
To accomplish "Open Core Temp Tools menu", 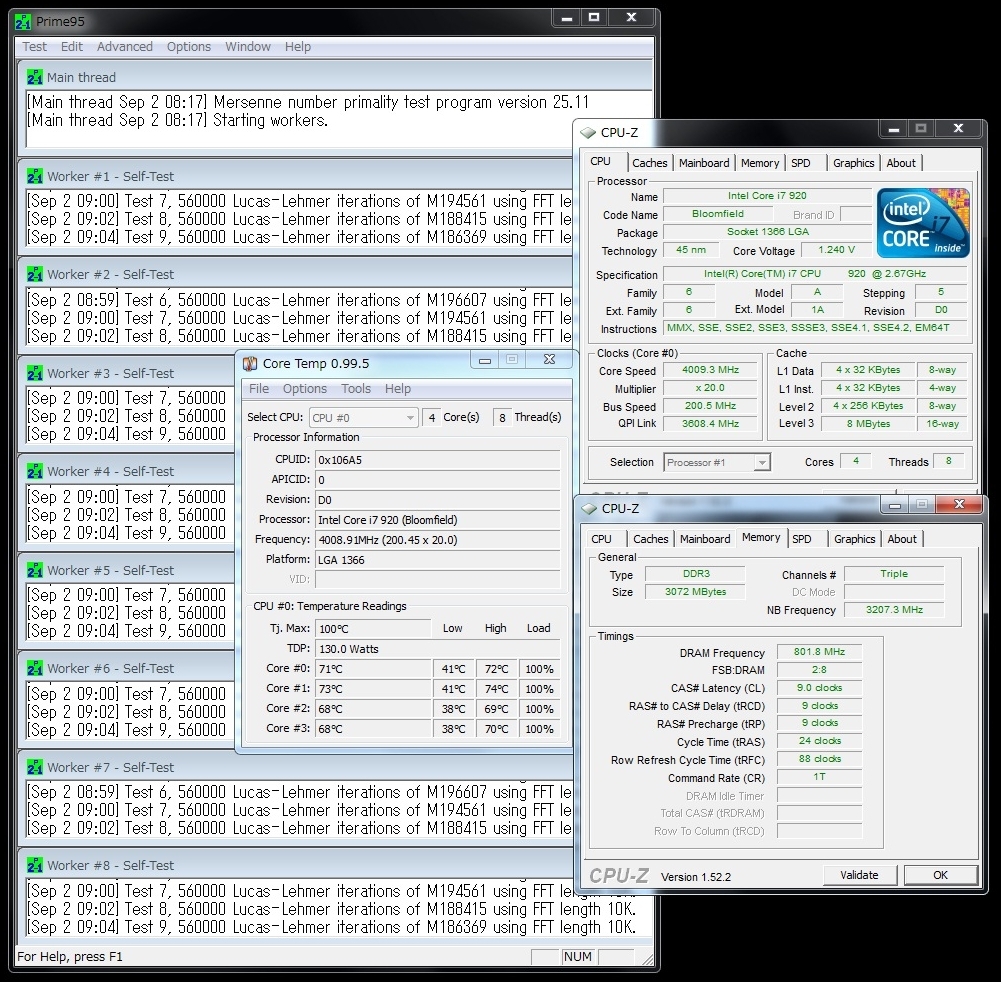I will [x=356, y=389].
